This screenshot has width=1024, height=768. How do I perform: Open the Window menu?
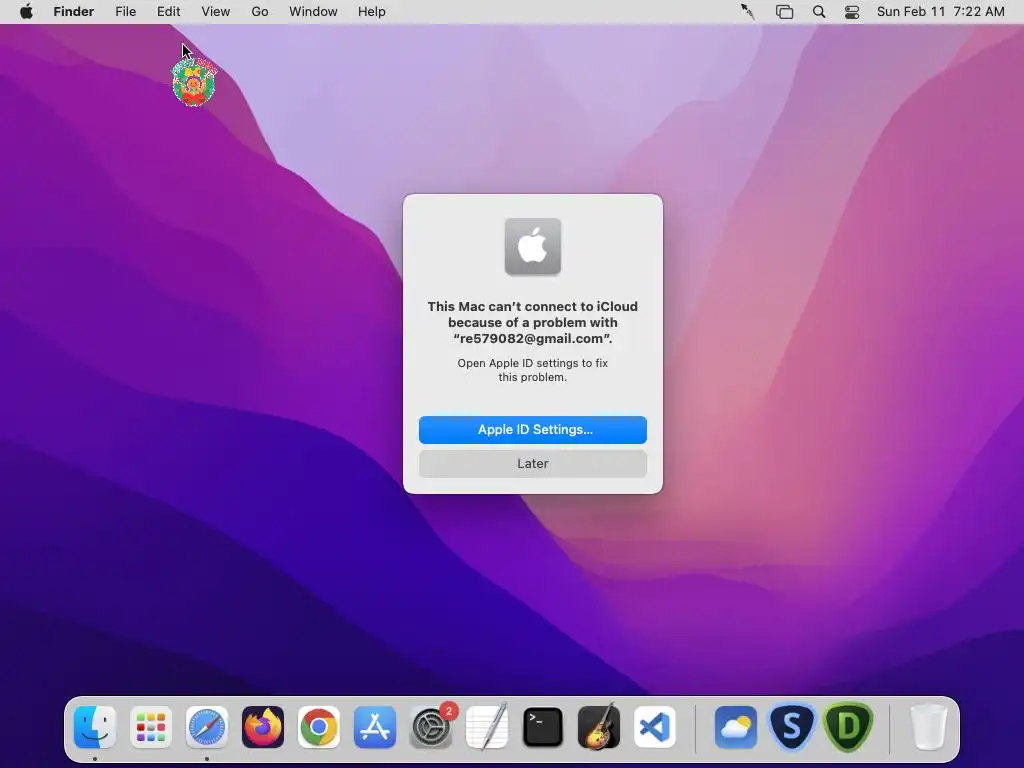tap(313, 12)
